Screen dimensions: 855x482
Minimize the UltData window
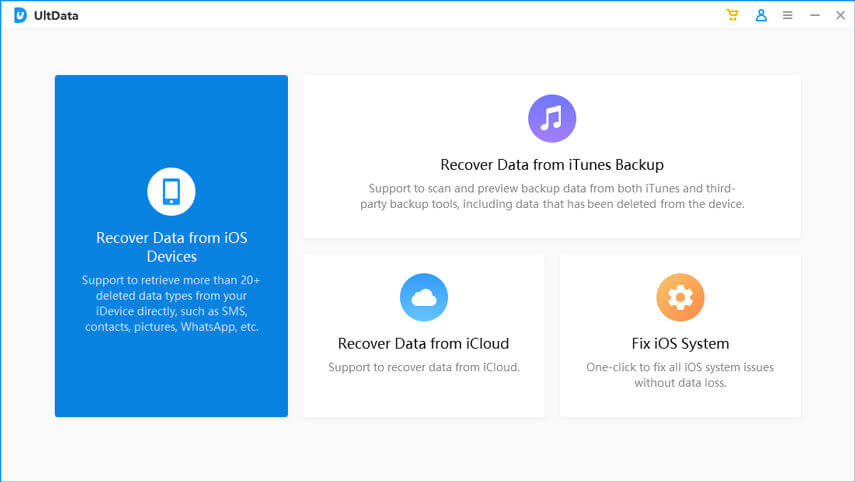[x=814, y=15]
